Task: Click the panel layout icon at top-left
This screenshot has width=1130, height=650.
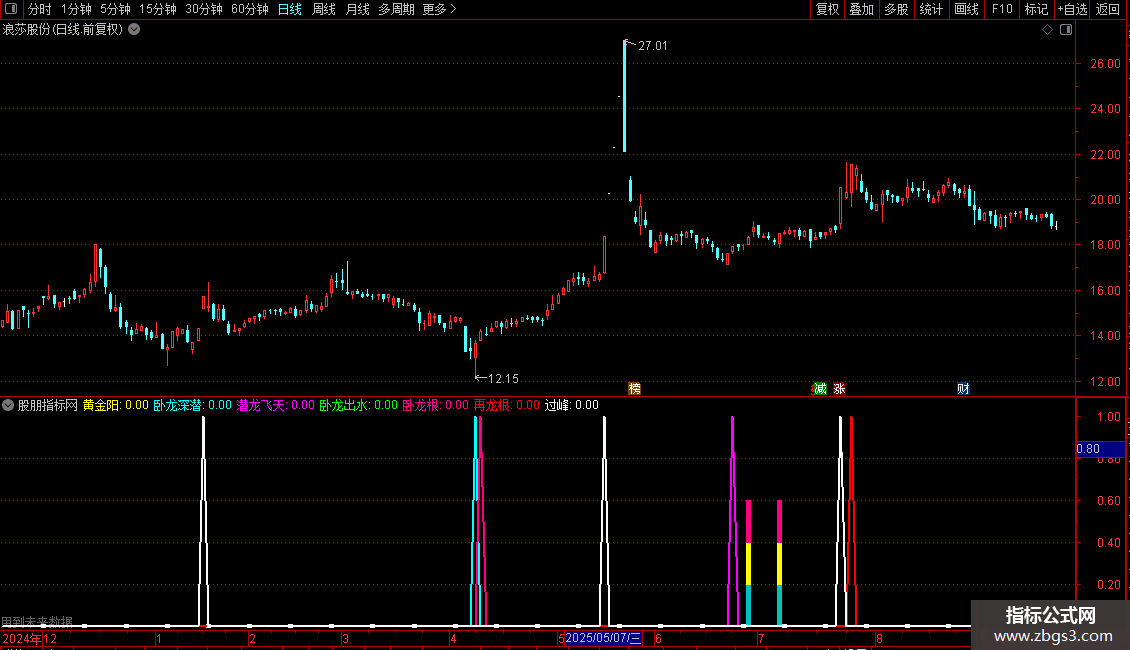Action: coord(11,9)
